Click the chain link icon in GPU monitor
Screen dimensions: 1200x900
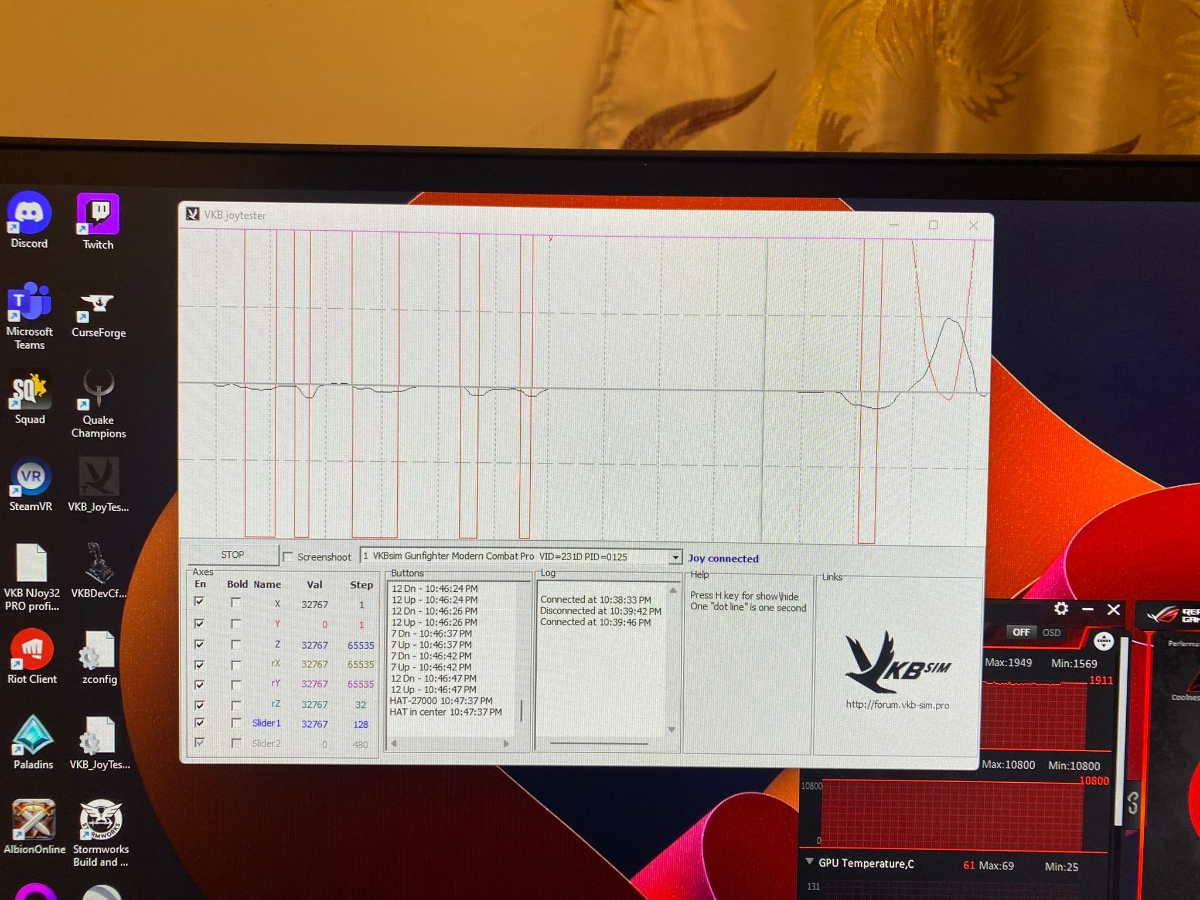(x=1133, y=802)
